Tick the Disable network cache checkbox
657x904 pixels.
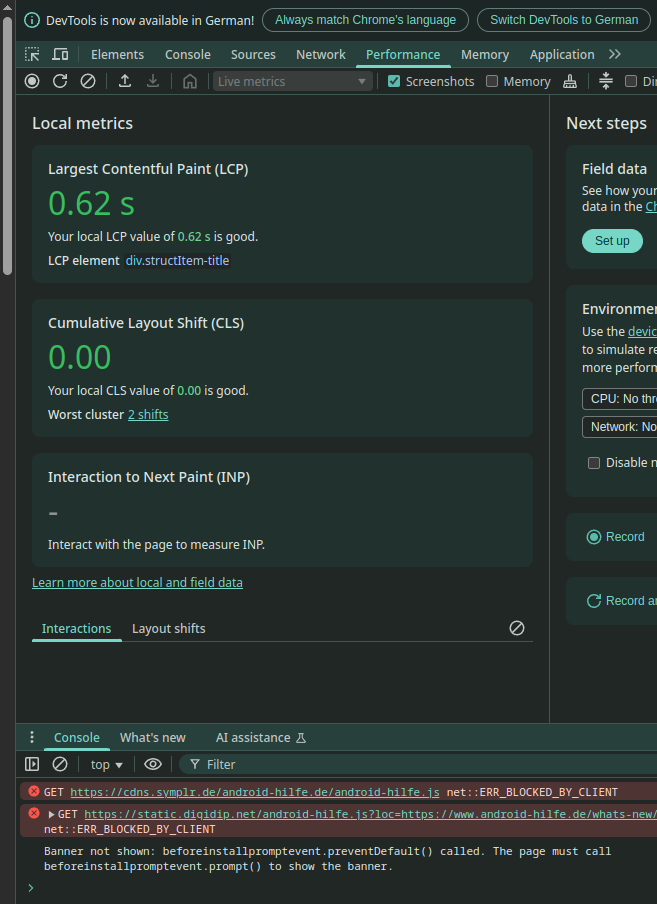point(594,463)
